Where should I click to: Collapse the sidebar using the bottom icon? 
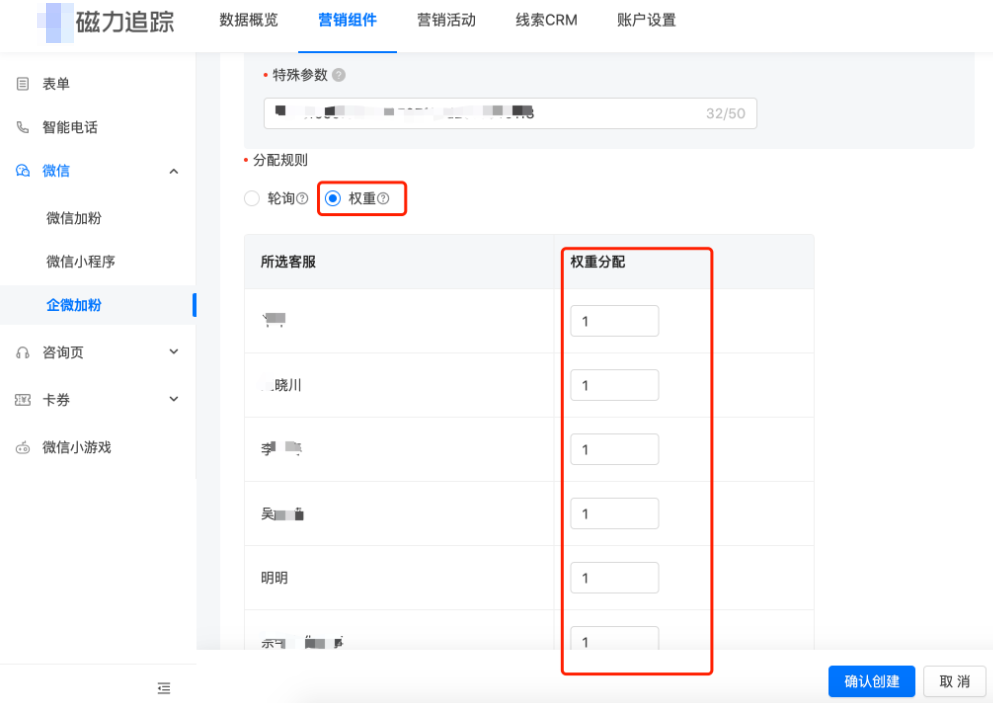pyautogui.click(x=163, y=688)
